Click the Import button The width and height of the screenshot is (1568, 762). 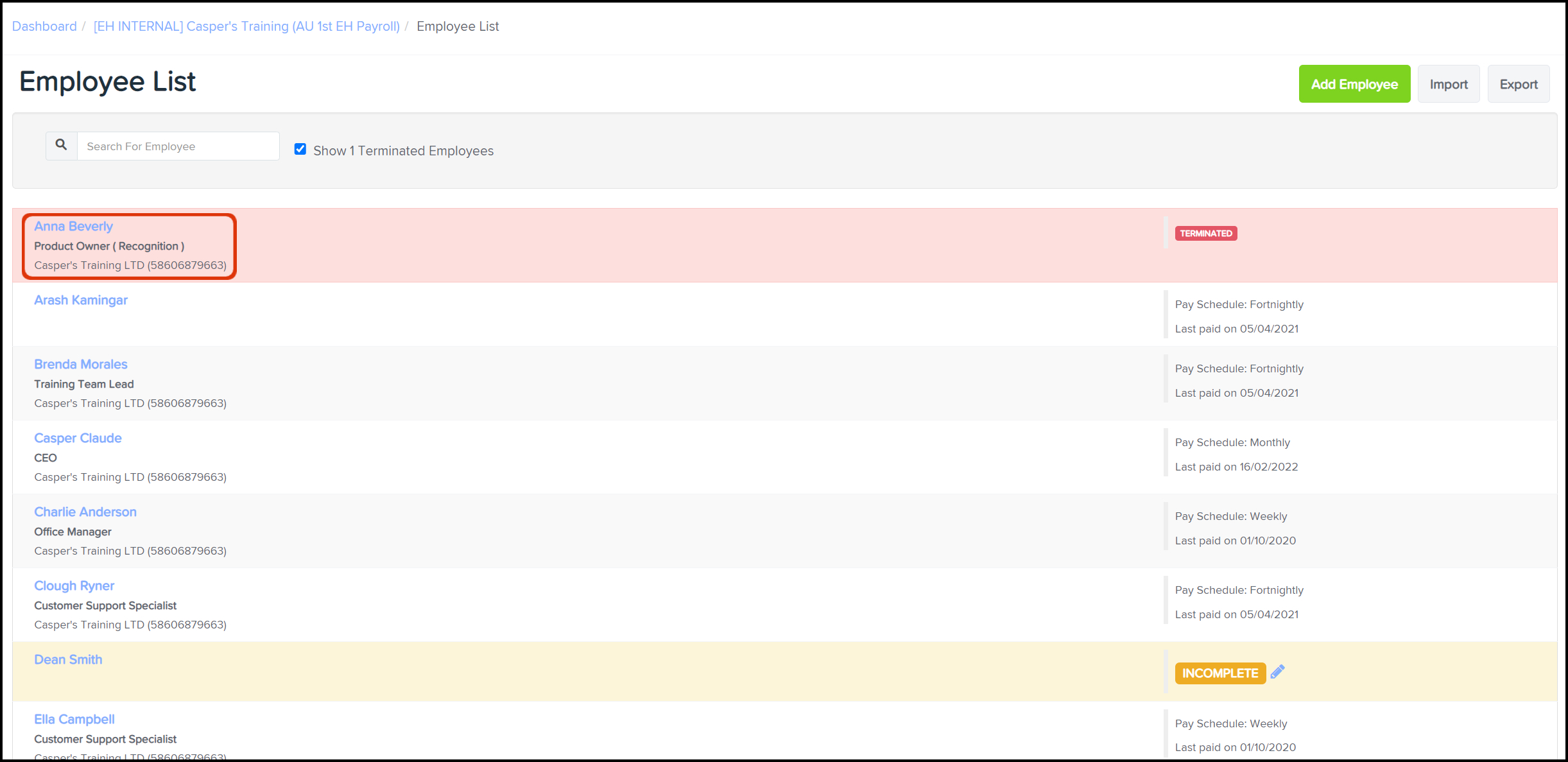pos(1448,84)
